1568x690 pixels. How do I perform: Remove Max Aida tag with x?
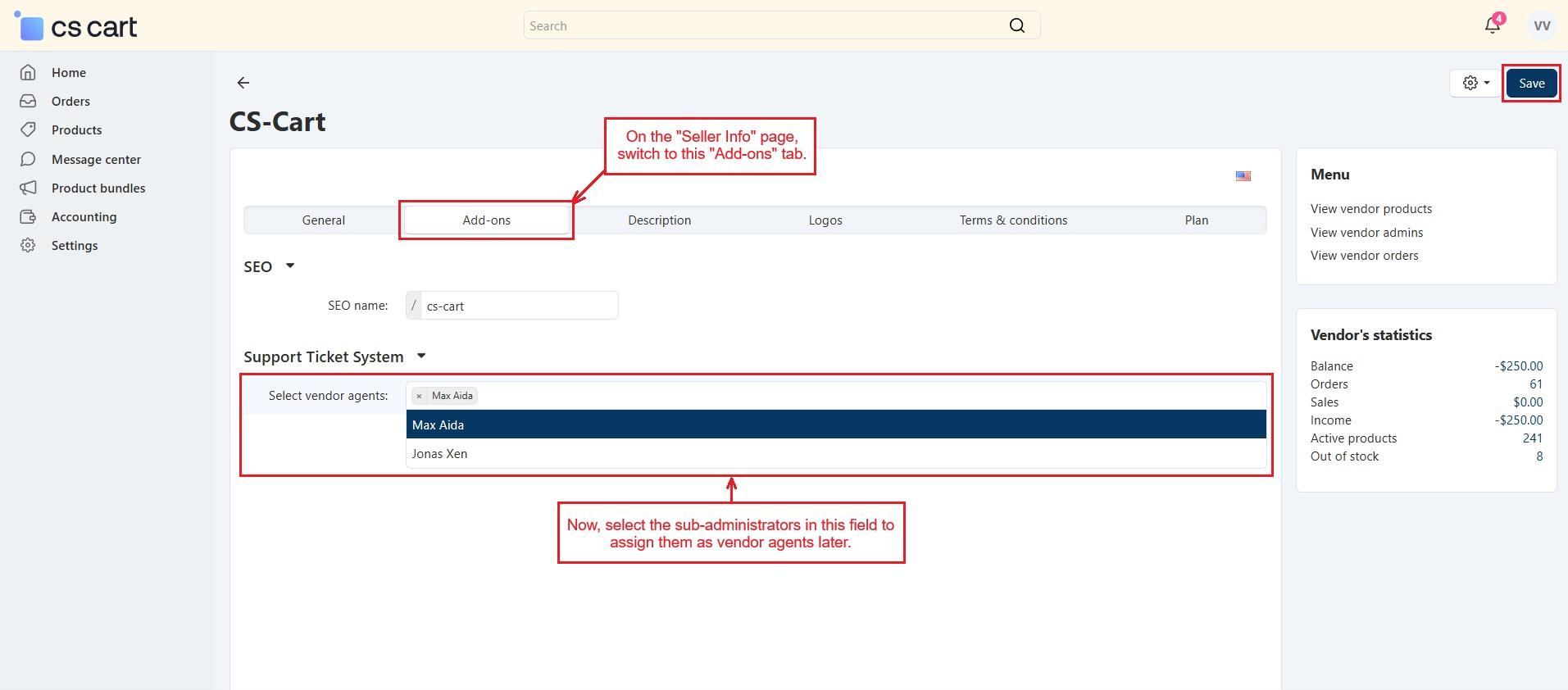click(x=419, y=396)
